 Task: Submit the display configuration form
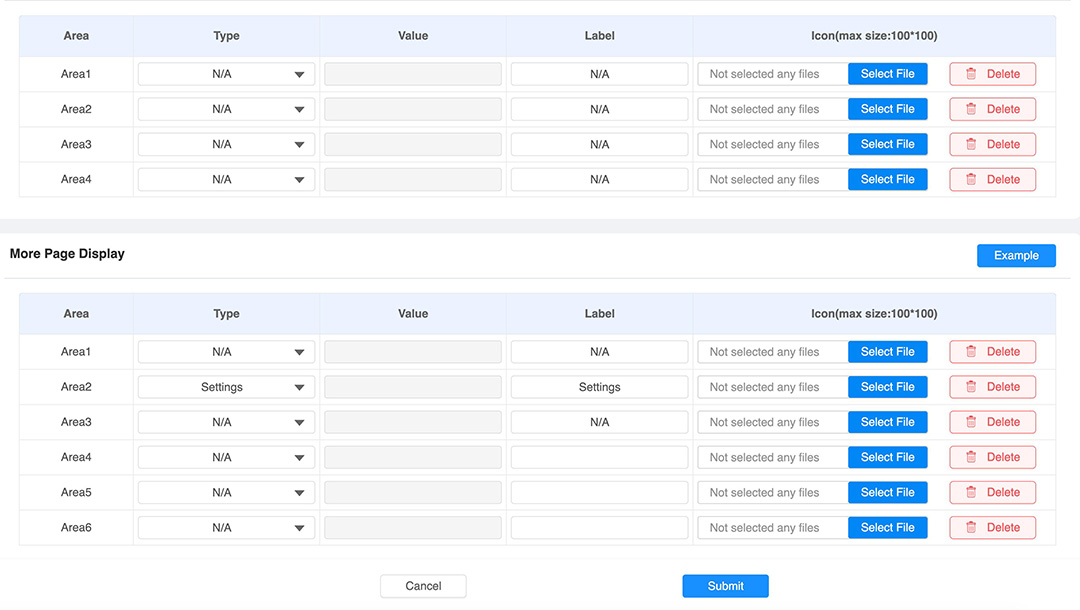pos(725,586)
